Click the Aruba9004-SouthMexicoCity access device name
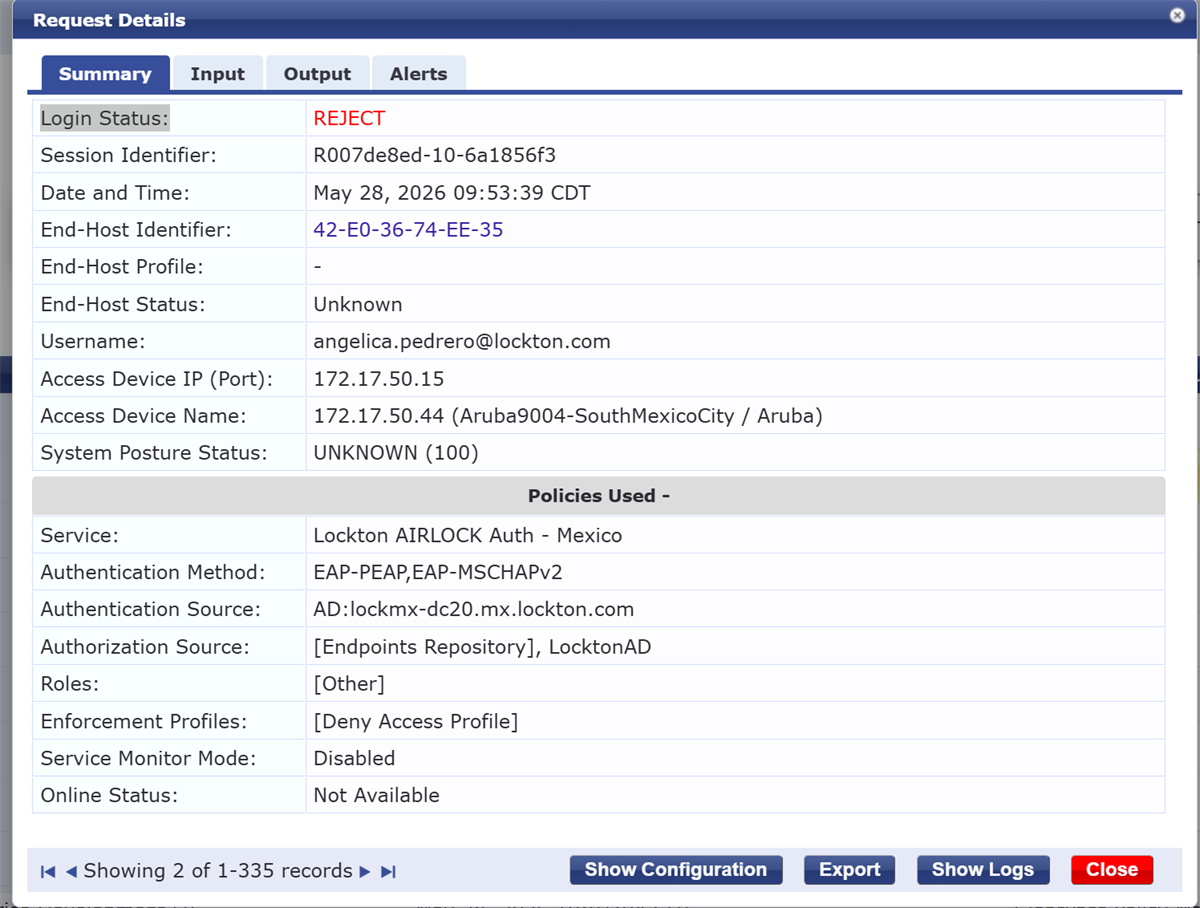The height and width of the screenshot is (908, 1200). pos(568,416)
